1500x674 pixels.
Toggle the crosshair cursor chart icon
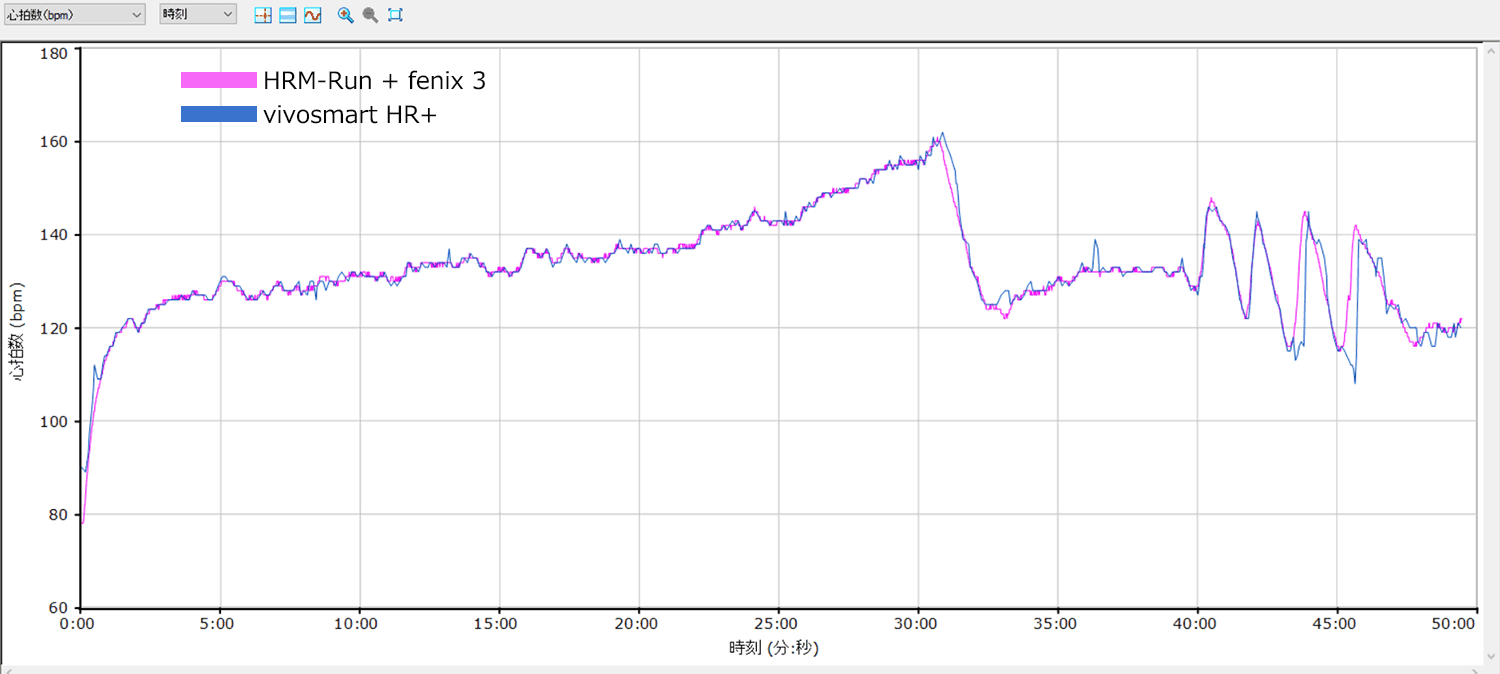click(x=263, y=15)
